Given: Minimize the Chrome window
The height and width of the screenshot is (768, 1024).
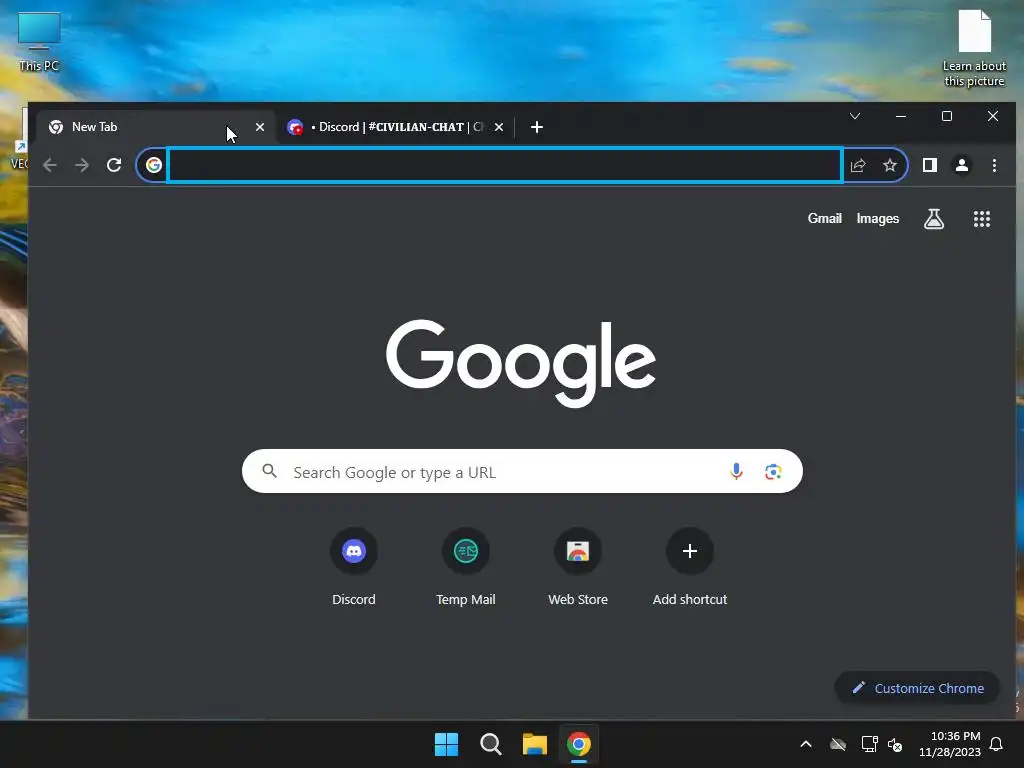Looking at the screenshot, I should click(x=901, y=116).
